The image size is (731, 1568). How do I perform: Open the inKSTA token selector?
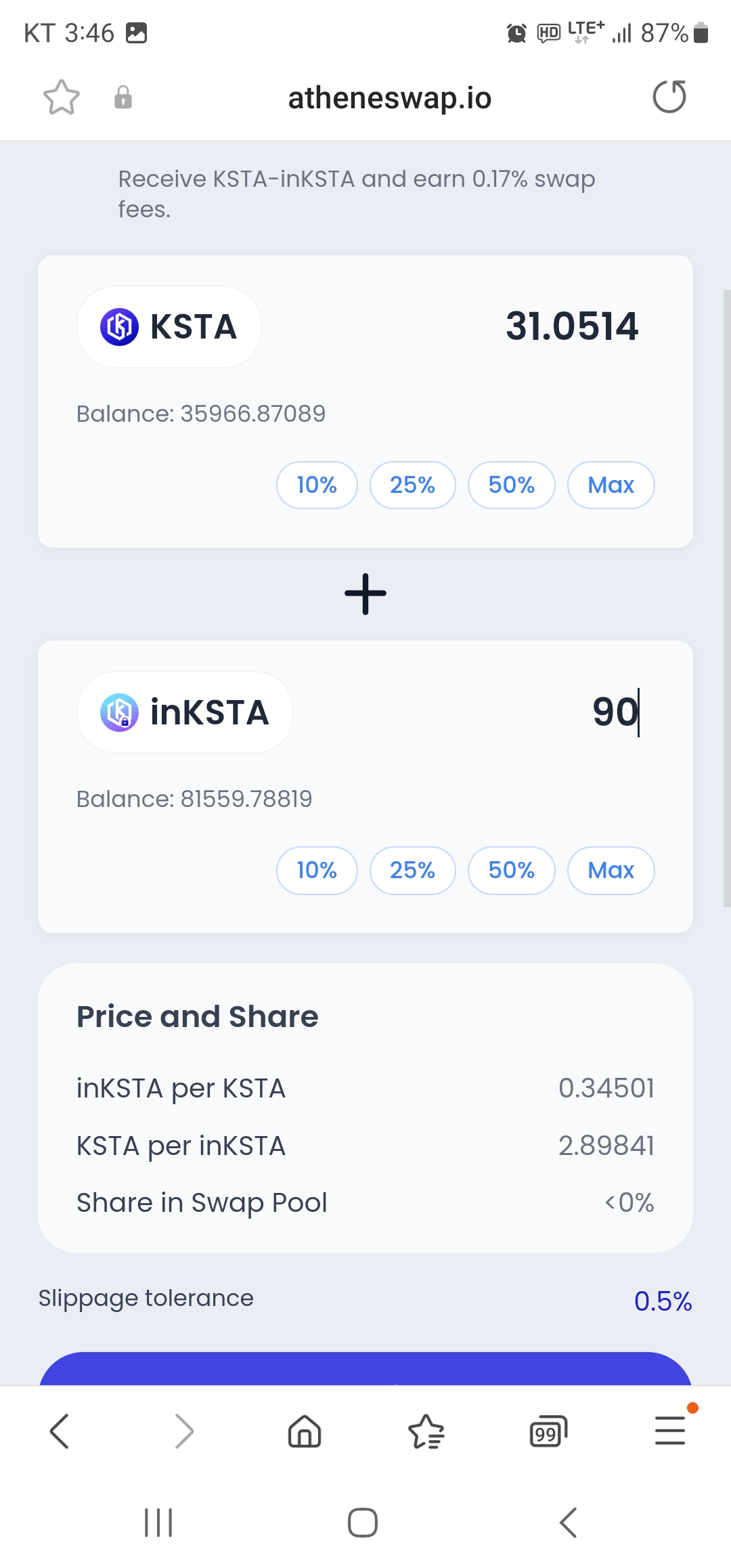coord(185,712)
